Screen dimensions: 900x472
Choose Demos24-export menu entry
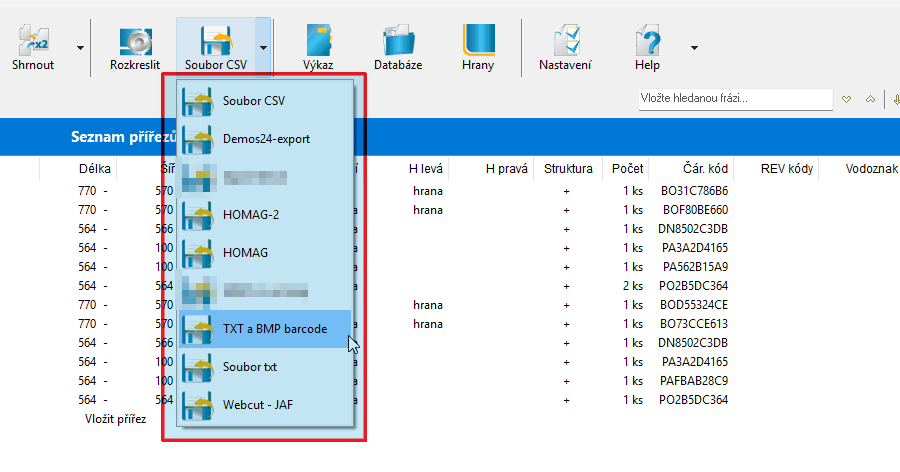[265, 139]
